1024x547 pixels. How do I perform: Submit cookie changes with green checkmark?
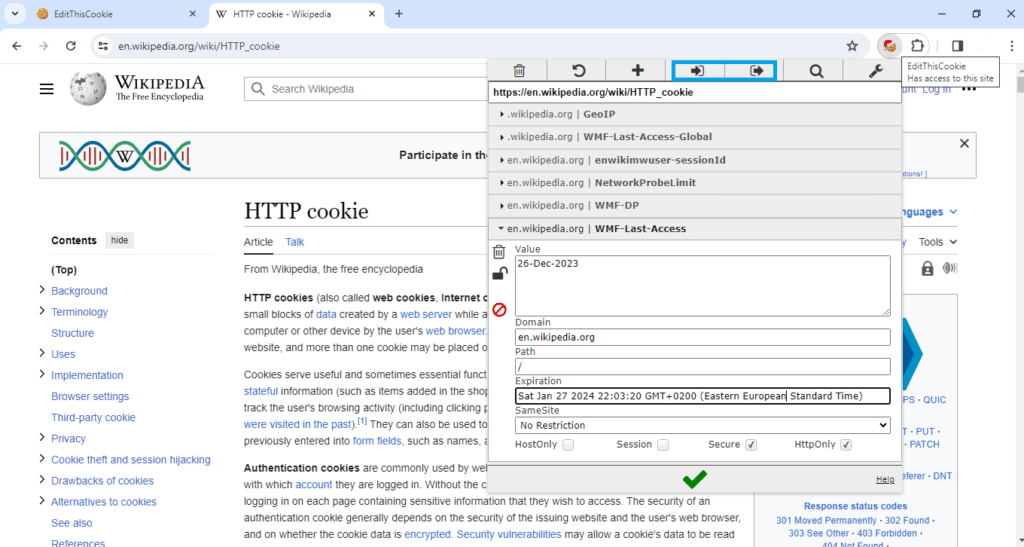694,479
